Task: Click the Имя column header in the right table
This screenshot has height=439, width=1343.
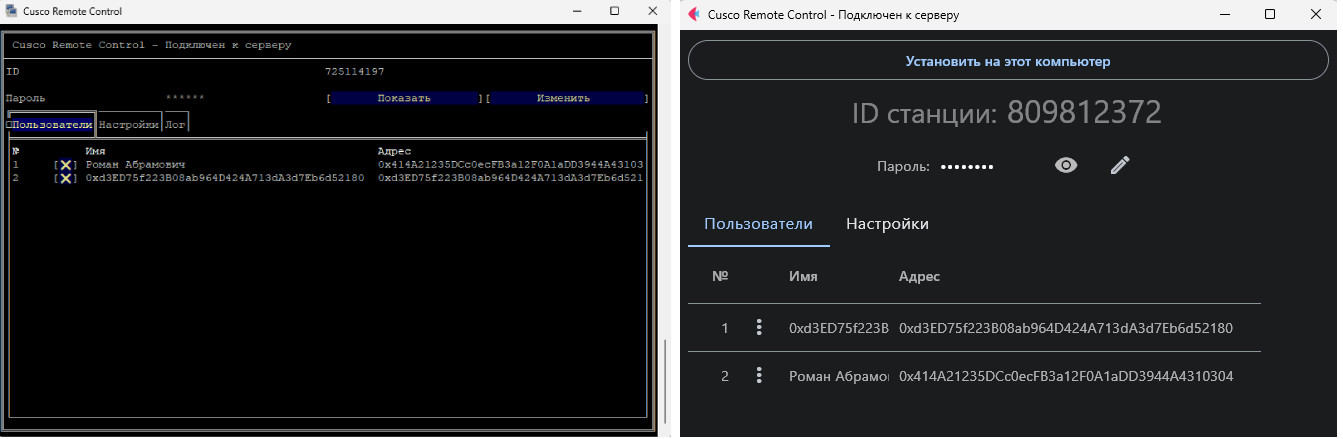Action: click(803, 277)
